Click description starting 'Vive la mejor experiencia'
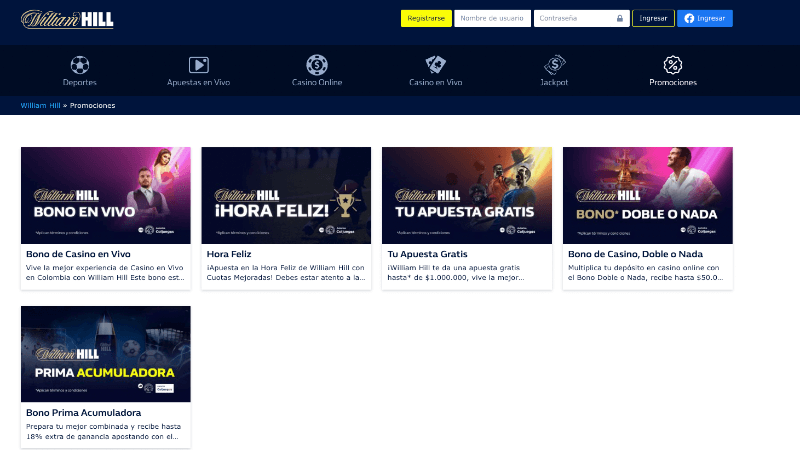 point(105,272)
